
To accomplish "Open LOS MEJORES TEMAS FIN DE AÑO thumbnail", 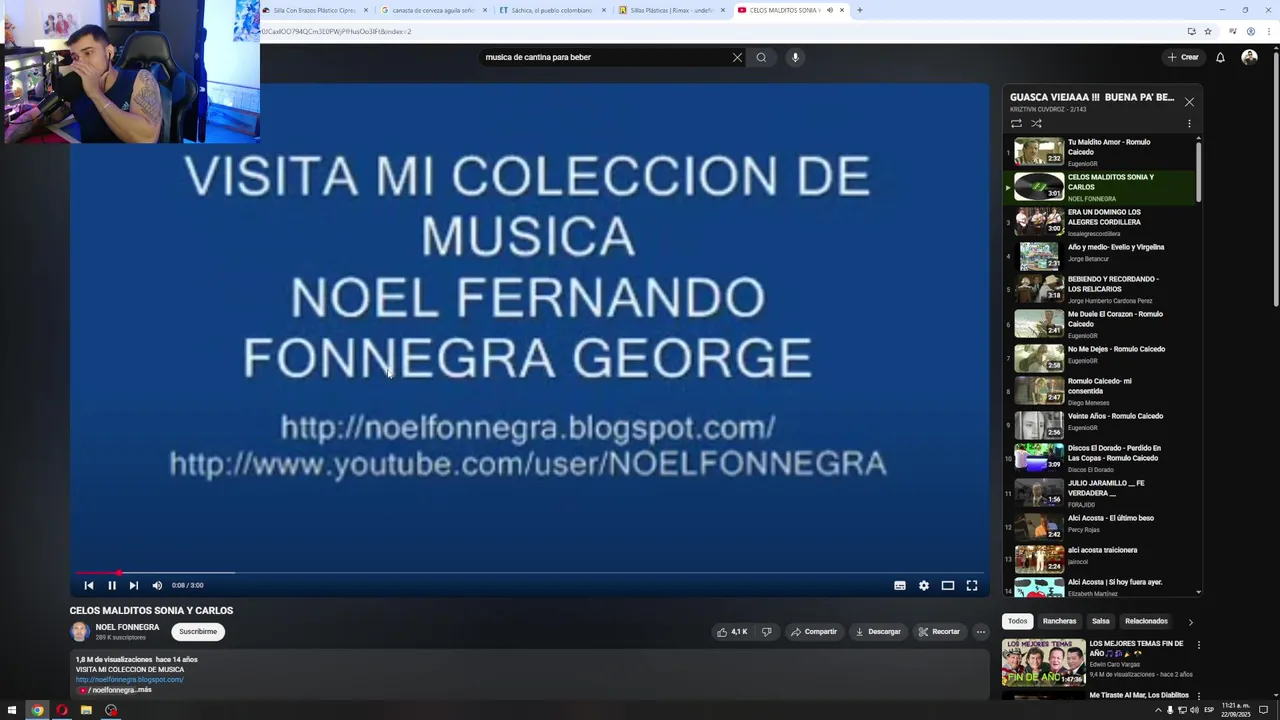I will tap(1044, 662).
